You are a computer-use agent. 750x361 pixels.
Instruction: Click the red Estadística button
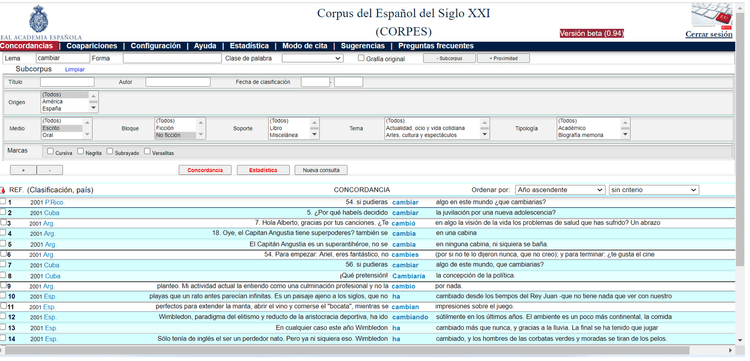tap(263, 170)
